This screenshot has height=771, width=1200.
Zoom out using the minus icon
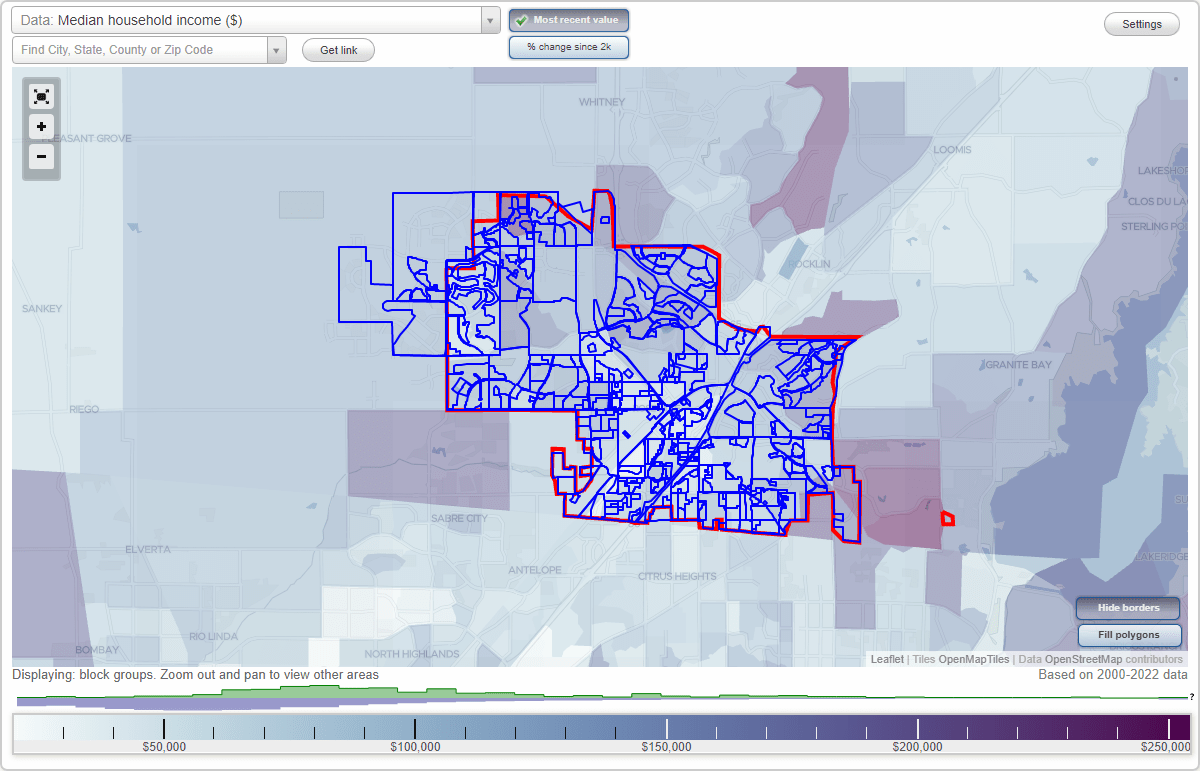click(x=41, y=156)
